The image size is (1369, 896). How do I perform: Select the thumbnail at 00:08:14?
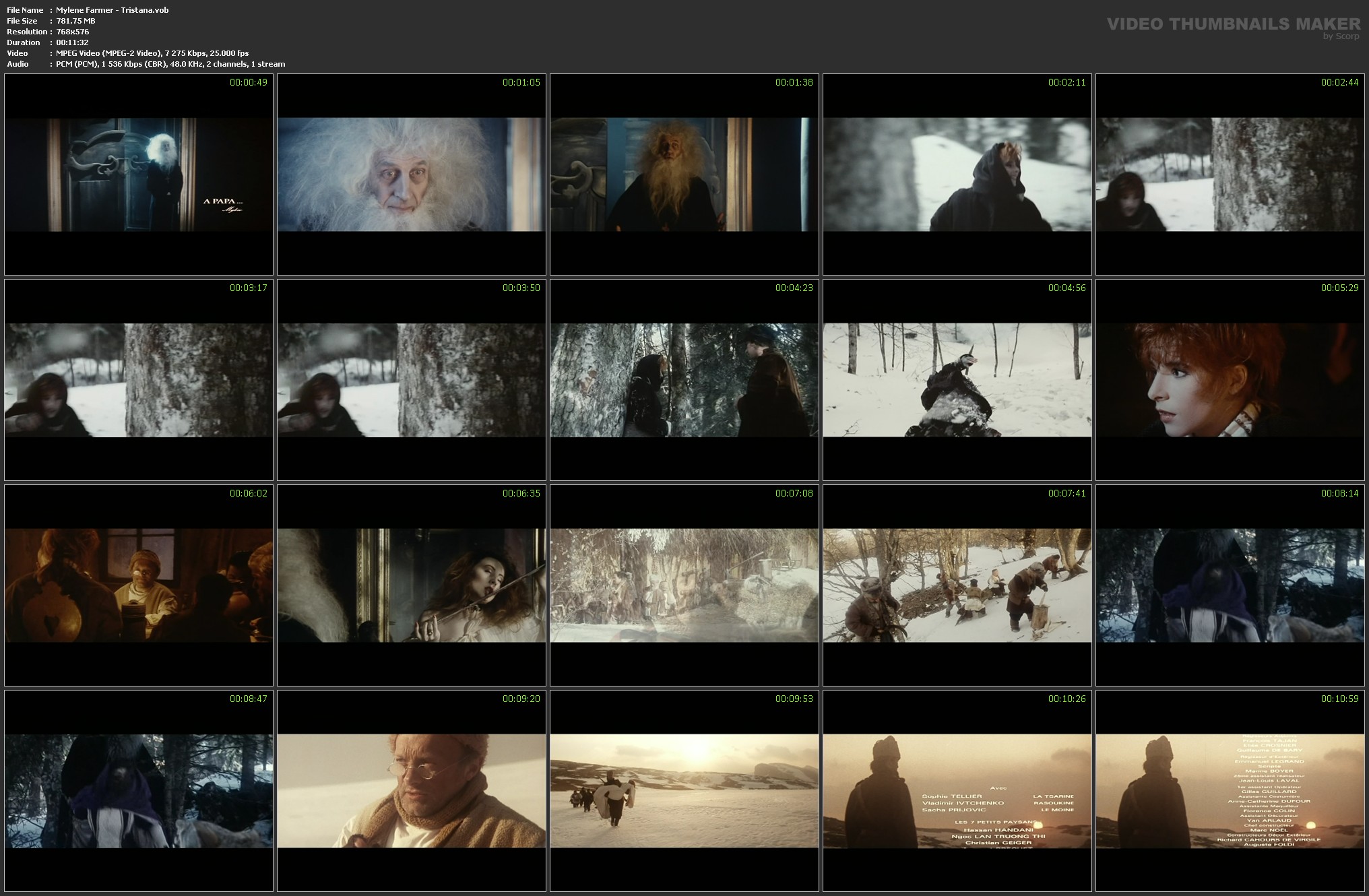[x=1230, y=585]
